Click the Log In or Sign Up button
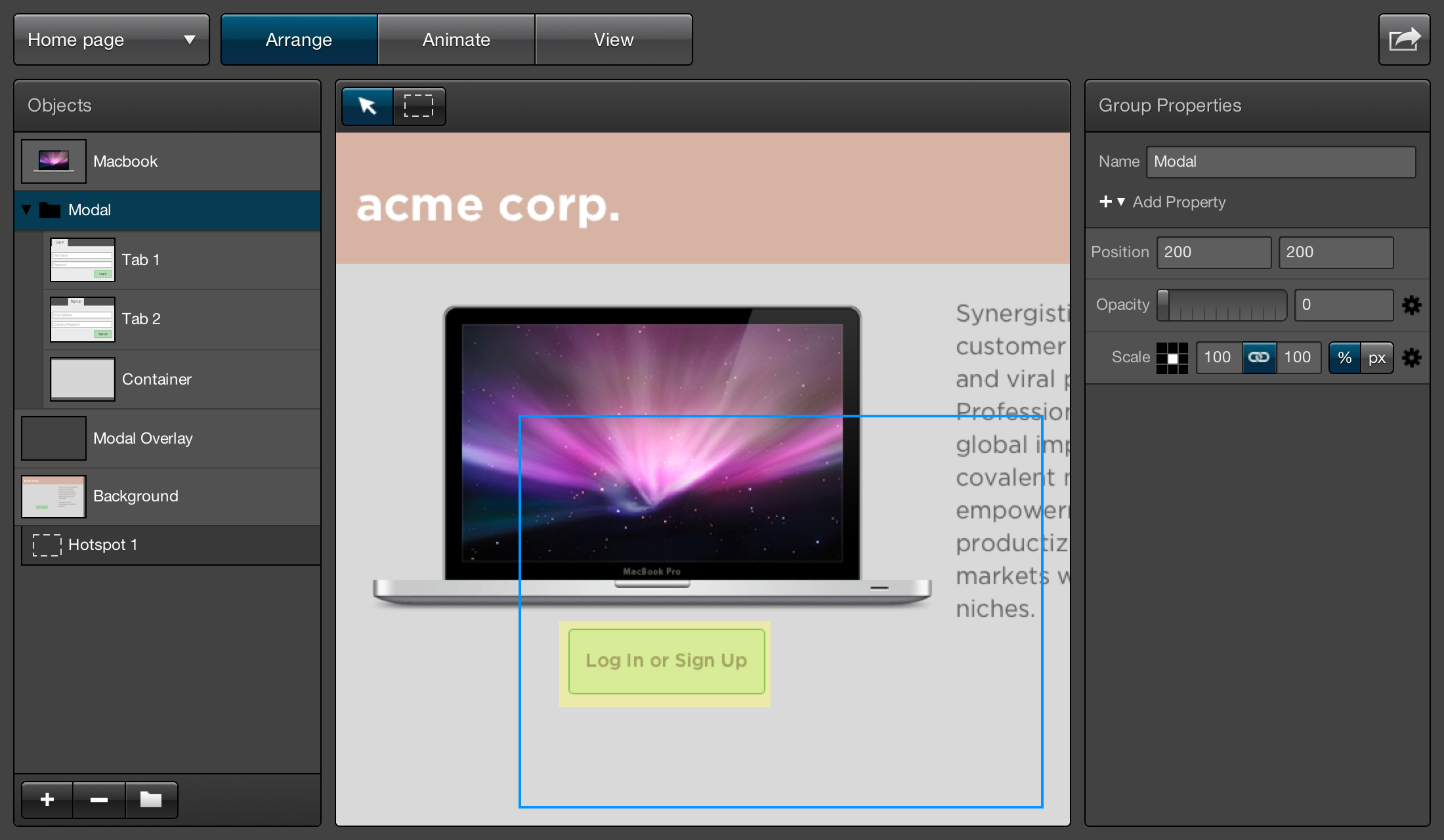Screen dimensions: 1444x840 click(x=666, y=661)
